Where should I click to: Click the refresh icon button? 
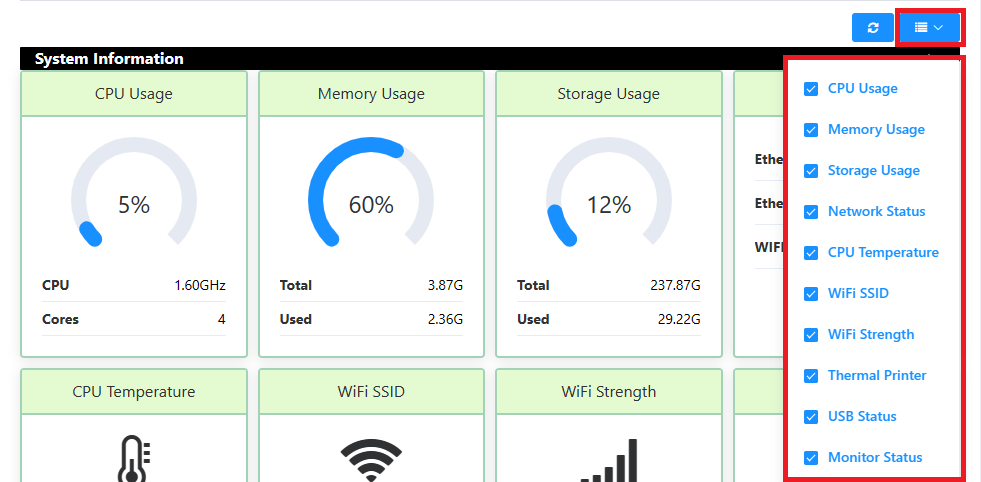point(873,28)
